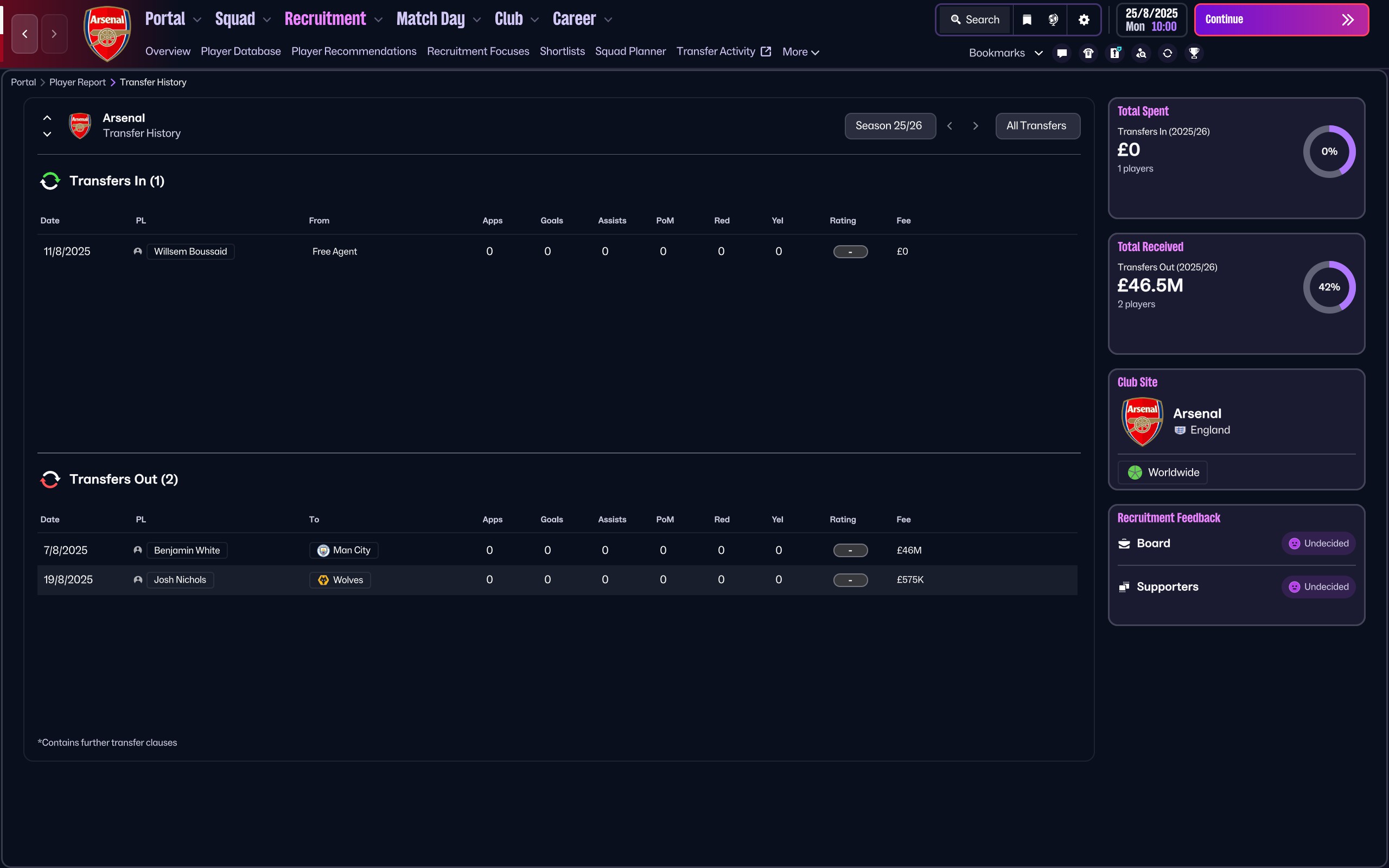
Task: Click the Search field
Action: tap(975, 20)
